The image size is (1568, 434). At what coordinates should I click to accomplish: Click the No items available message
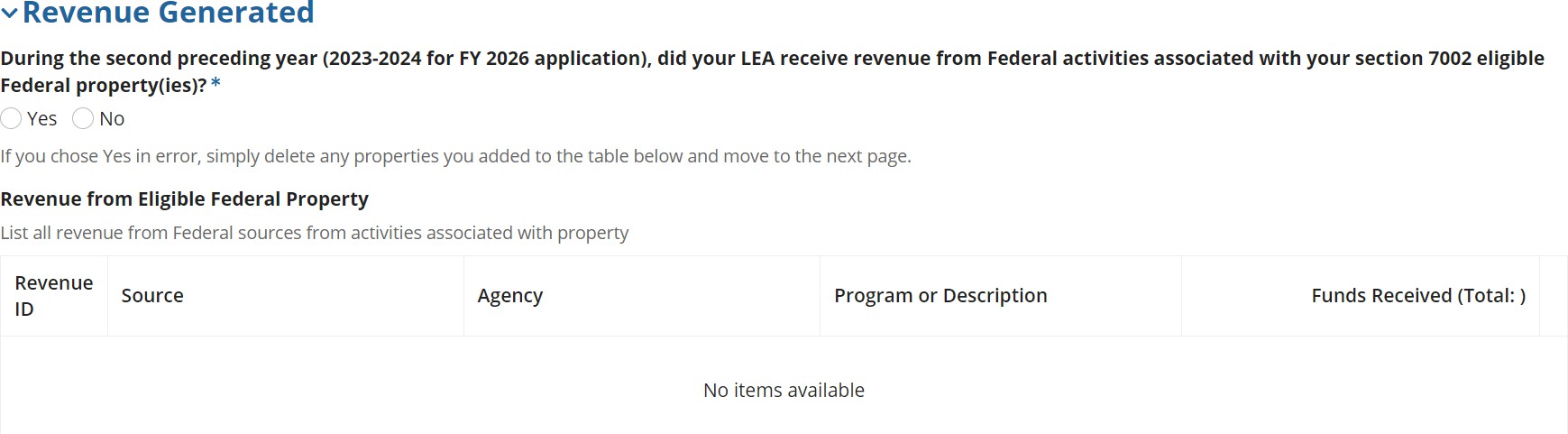pos(784,390)
